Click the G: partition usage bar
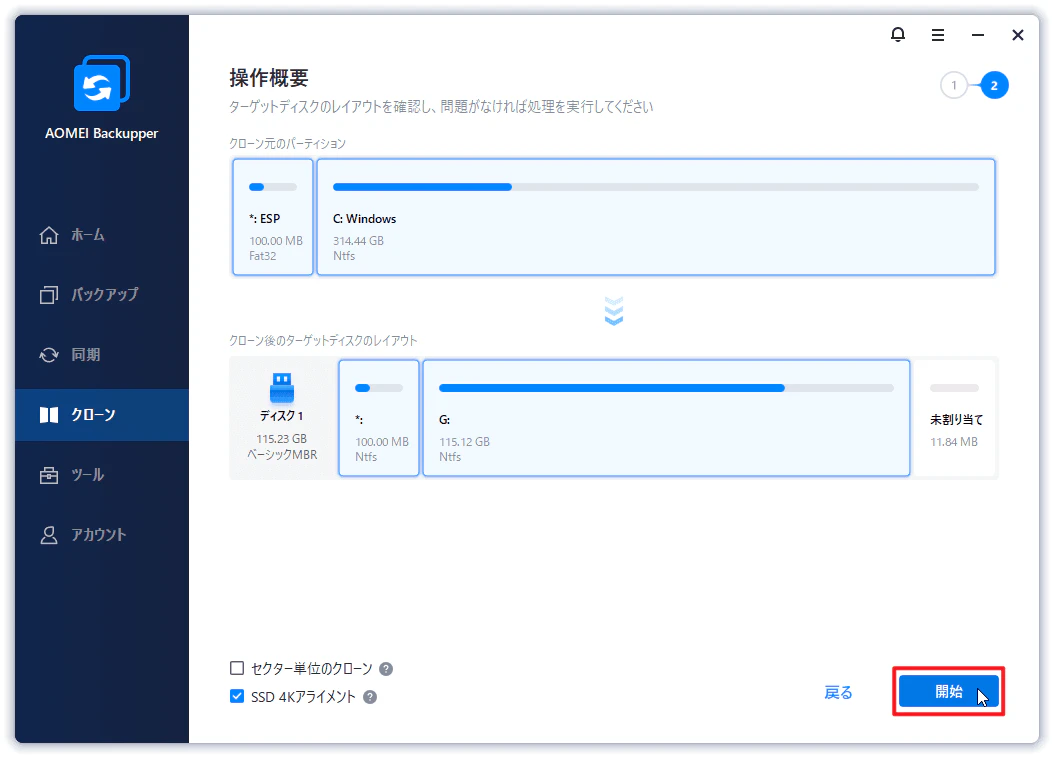 [666, 388]
